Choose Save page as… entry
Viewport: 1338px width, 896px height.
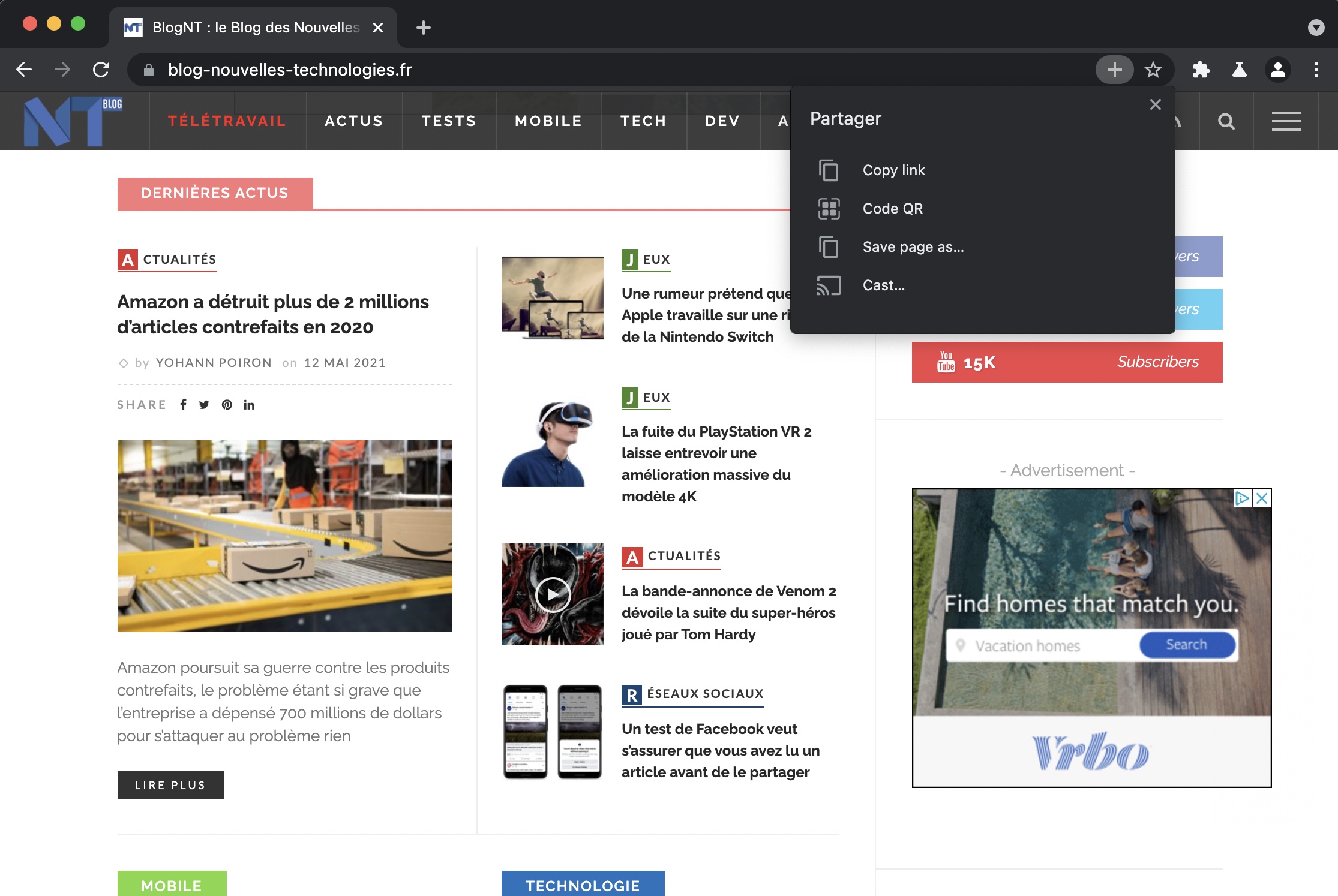tap(913, 247)
